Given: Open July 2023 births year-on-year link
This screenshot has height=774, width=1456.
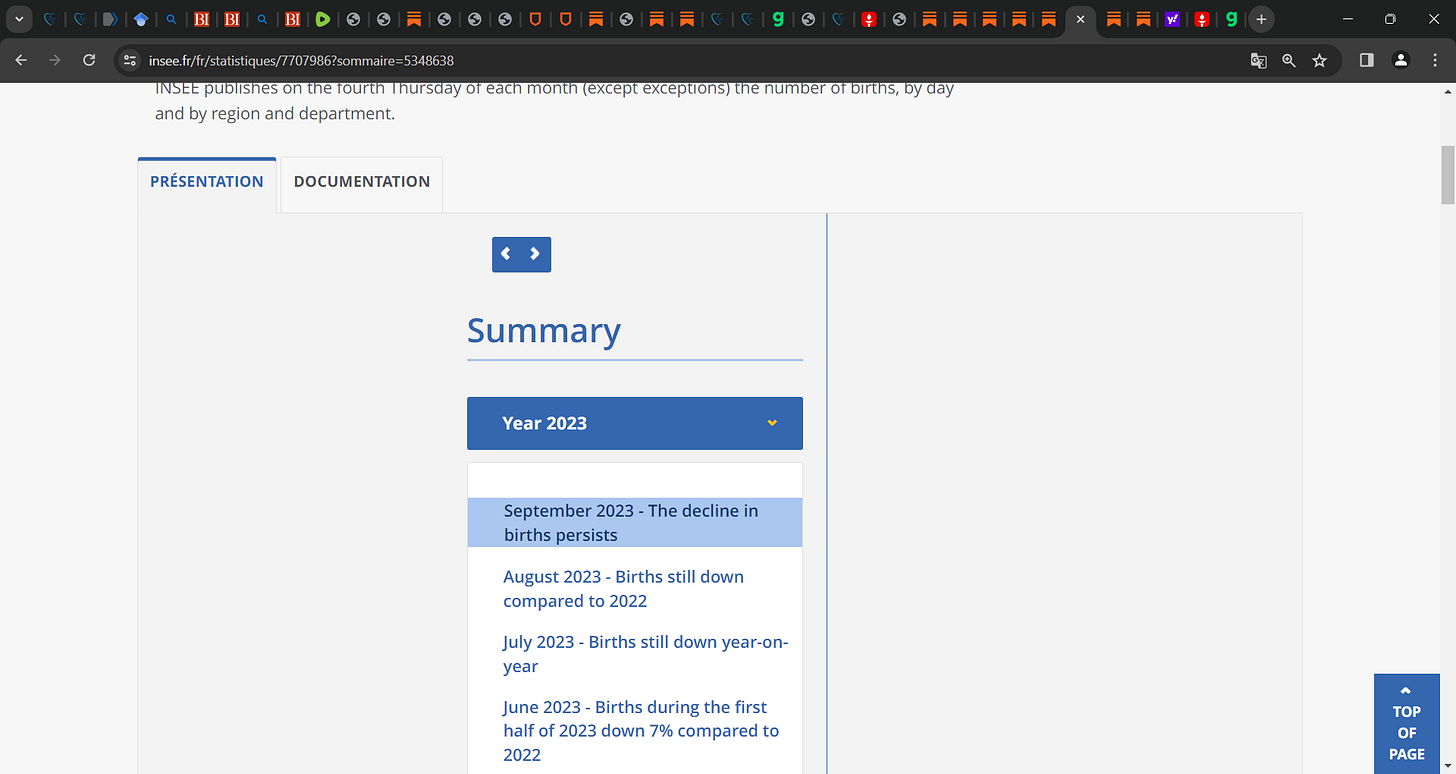Looking at the screenshot, I should pyautogui.click(x=646, y=654).
